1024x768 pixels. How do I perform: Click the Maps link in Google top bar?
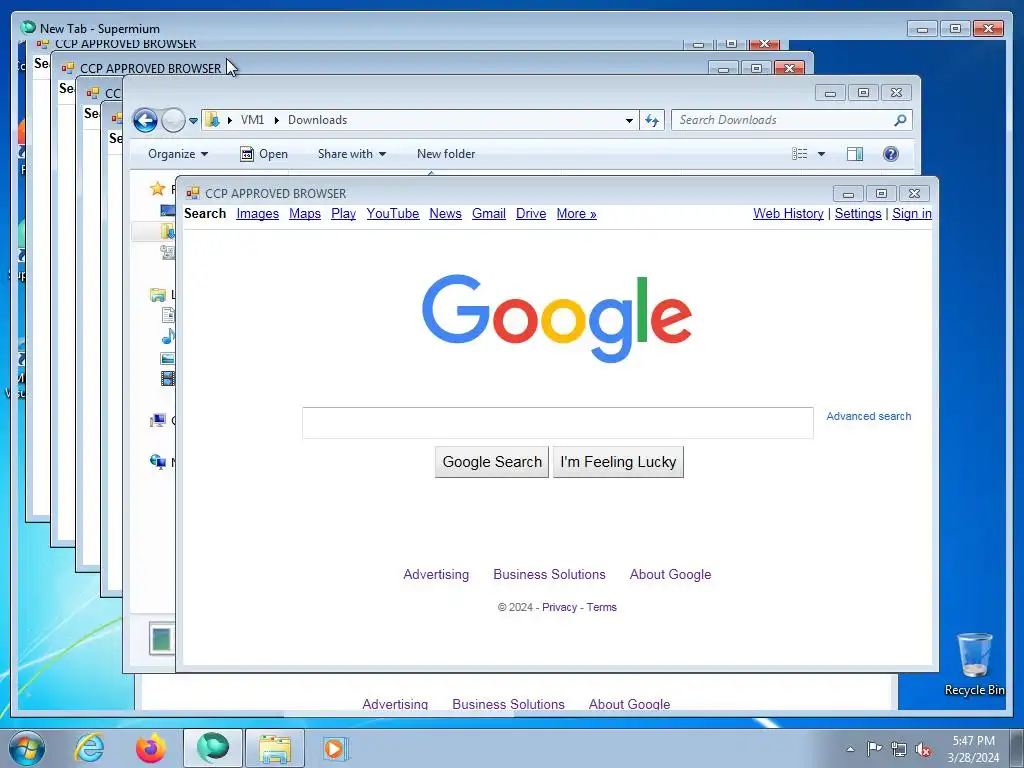click(x=305, y=214)
